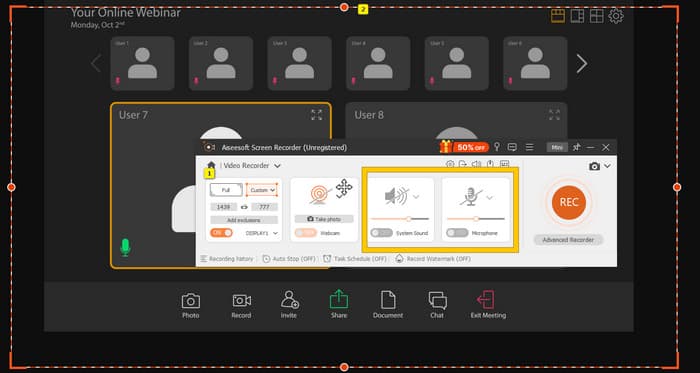This screenshot has height=373, width=700.
Task: Open the hamburger menu in recorder title bar
Action: coord(529,147)
